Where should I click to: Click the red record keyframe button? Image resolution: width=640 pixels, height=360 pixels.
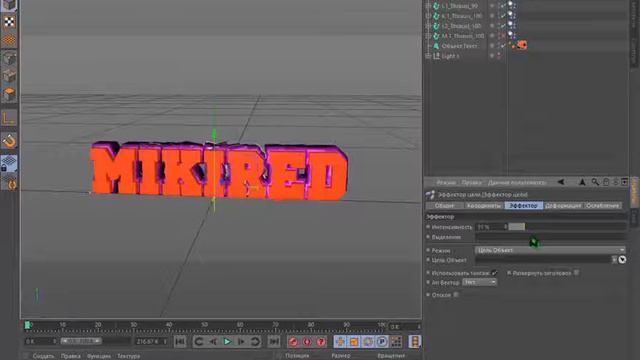click(293, 341)
